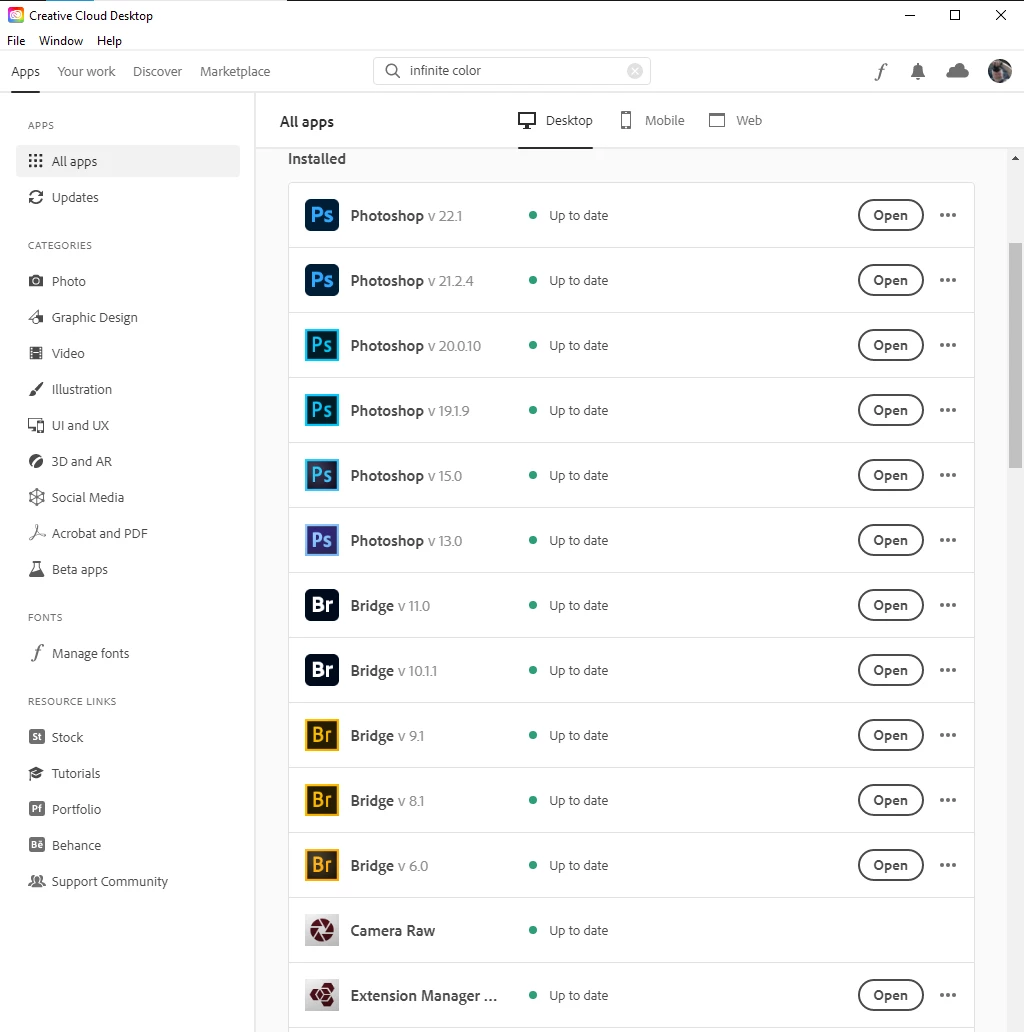
Task: Show more options for Photoshop v 22.1
Action: 948,215
